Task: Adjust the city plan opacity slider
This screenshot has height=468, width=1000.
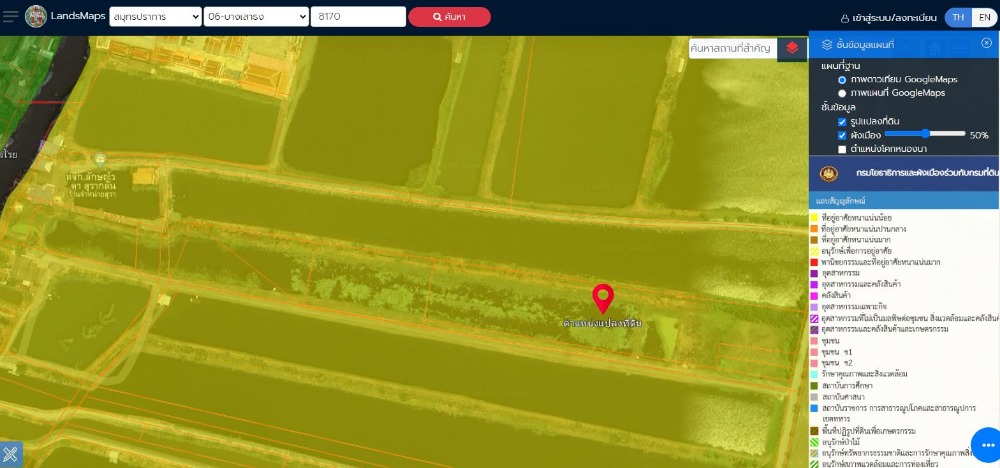Action: (x=925, y=134)
